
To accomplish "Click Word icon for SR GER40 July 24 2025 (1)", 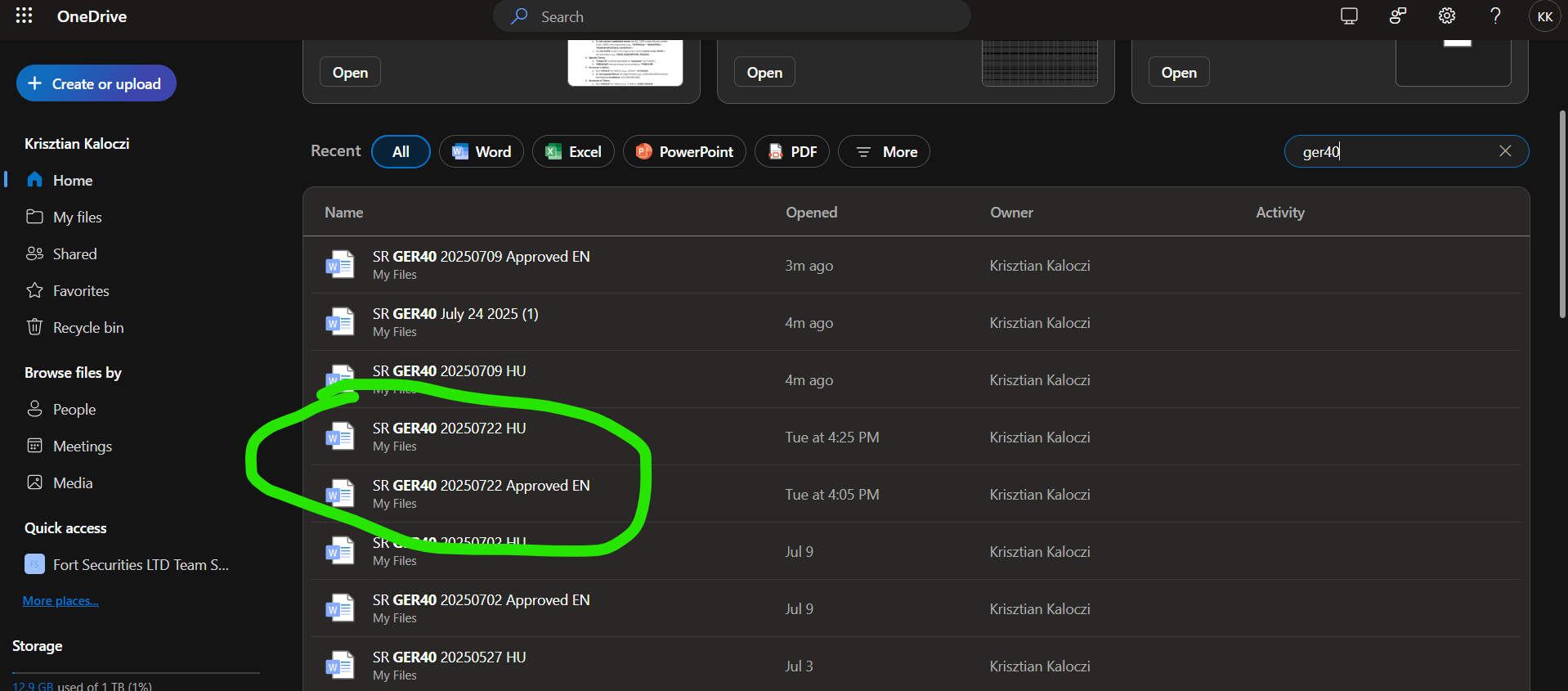I will coord(340,322).
